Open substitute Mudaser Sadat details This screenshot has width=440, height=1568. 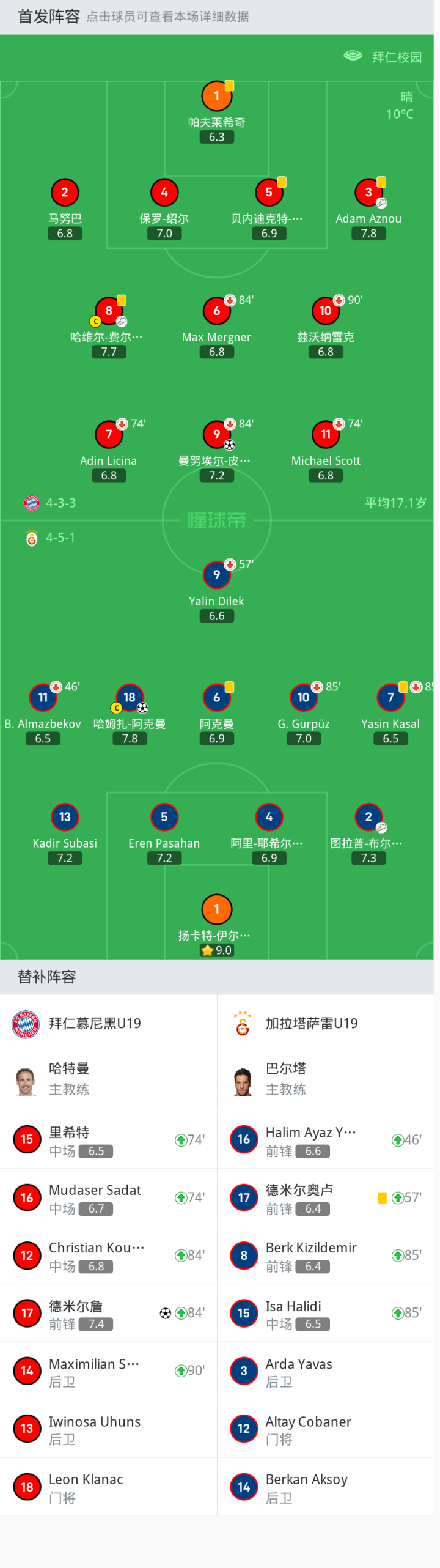[108, 1199]
